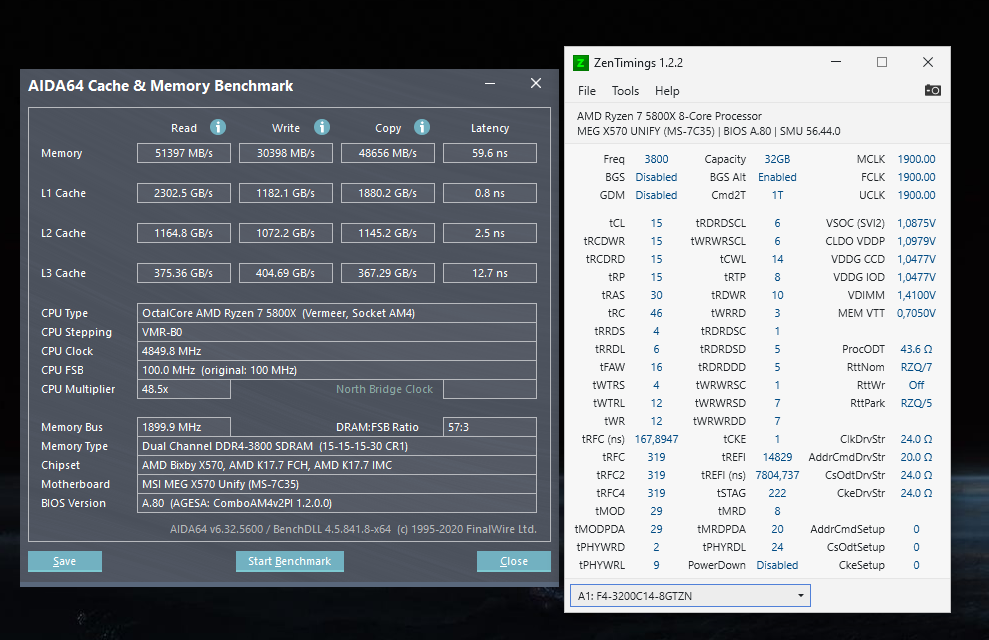Click the PowerDown value Disabled
The image size is (989, 640).
point(777,565)
